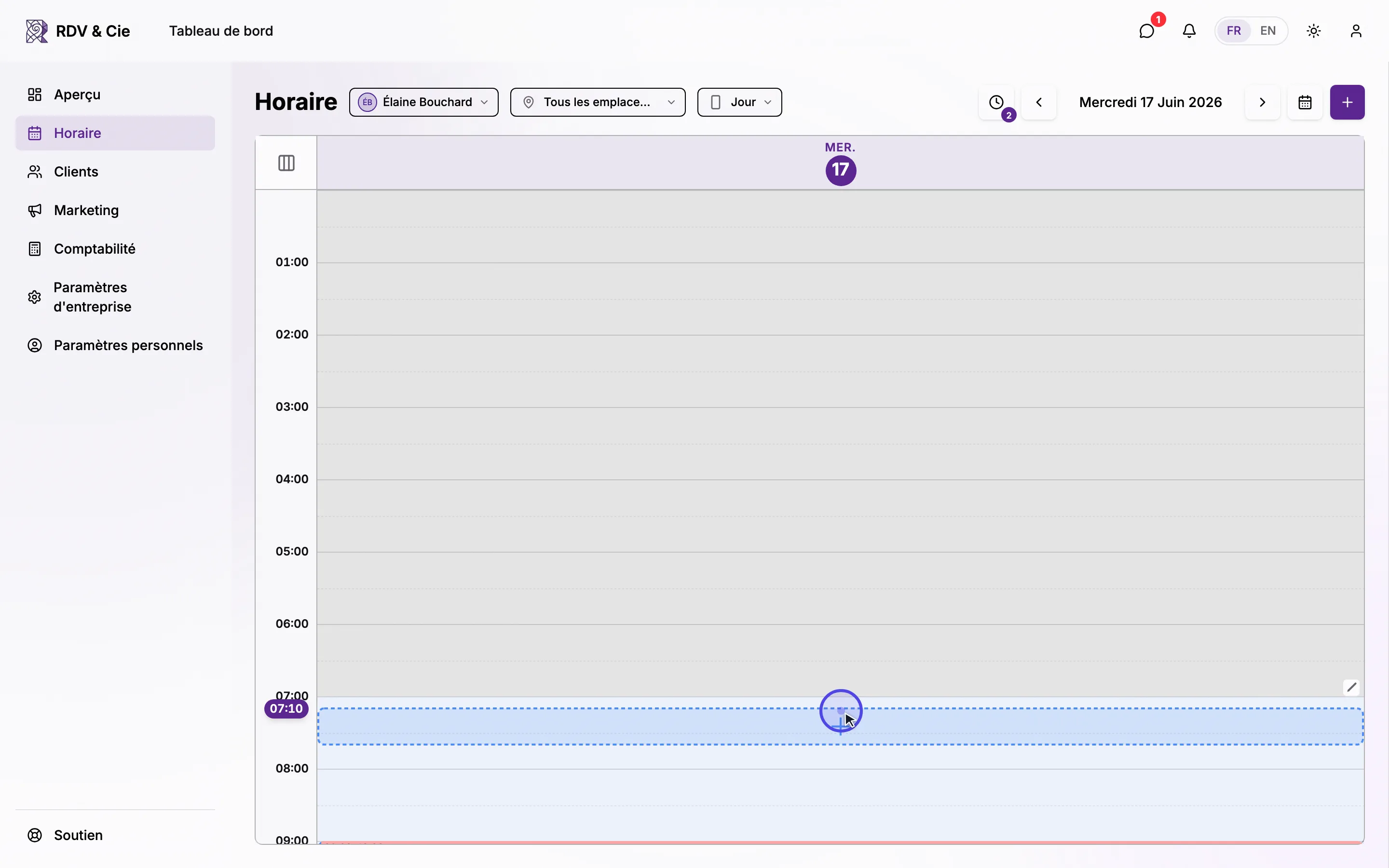
Task: Click the Clients people icon
Action: coord(35,172)
